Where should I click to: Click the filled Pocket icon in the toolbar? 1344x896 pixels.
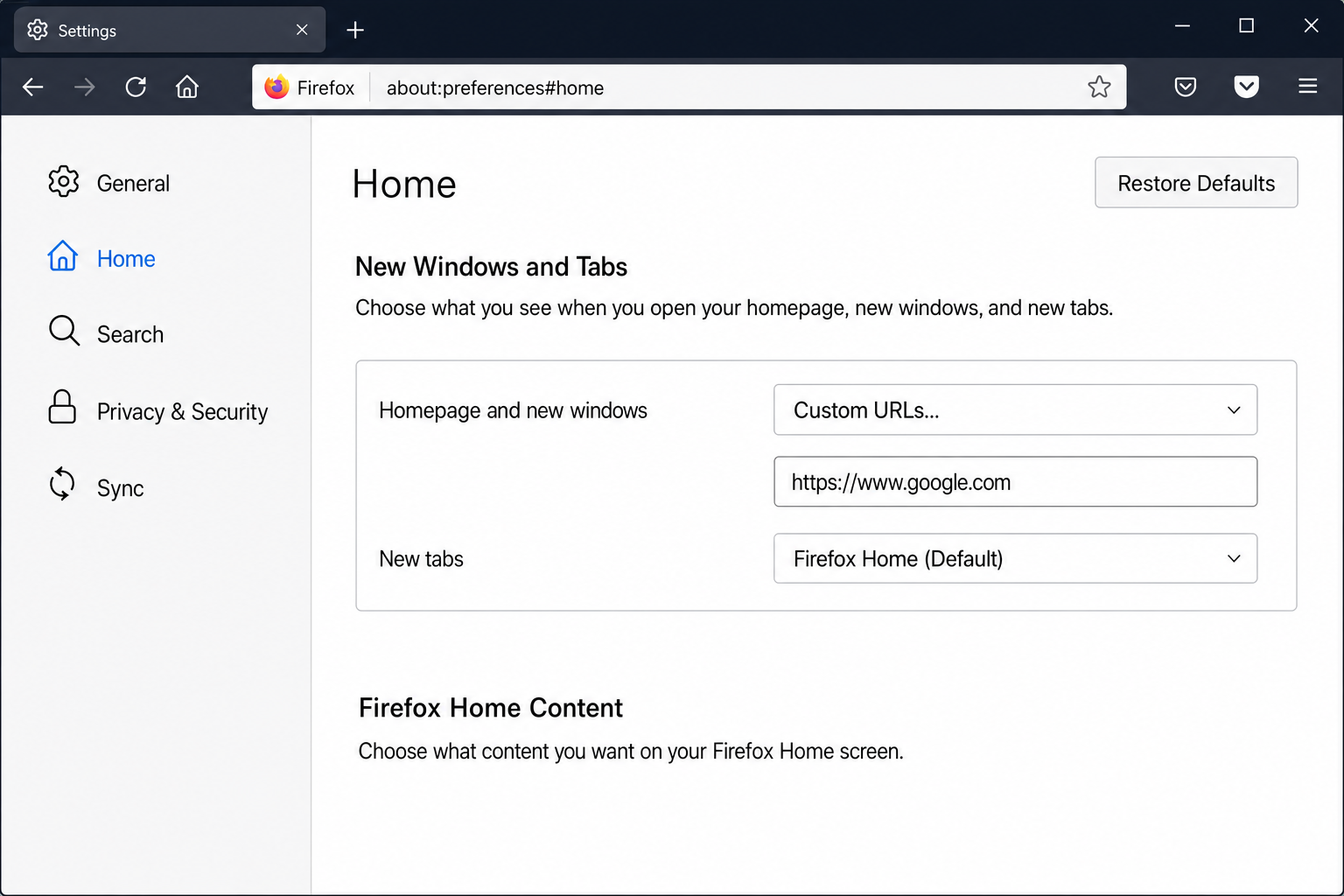pos(1247,87)
